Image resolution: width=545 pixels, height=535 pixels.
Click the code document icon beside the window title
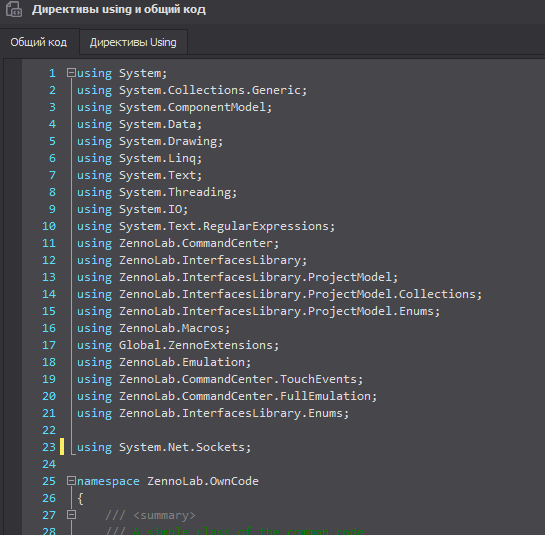point(14,9)
